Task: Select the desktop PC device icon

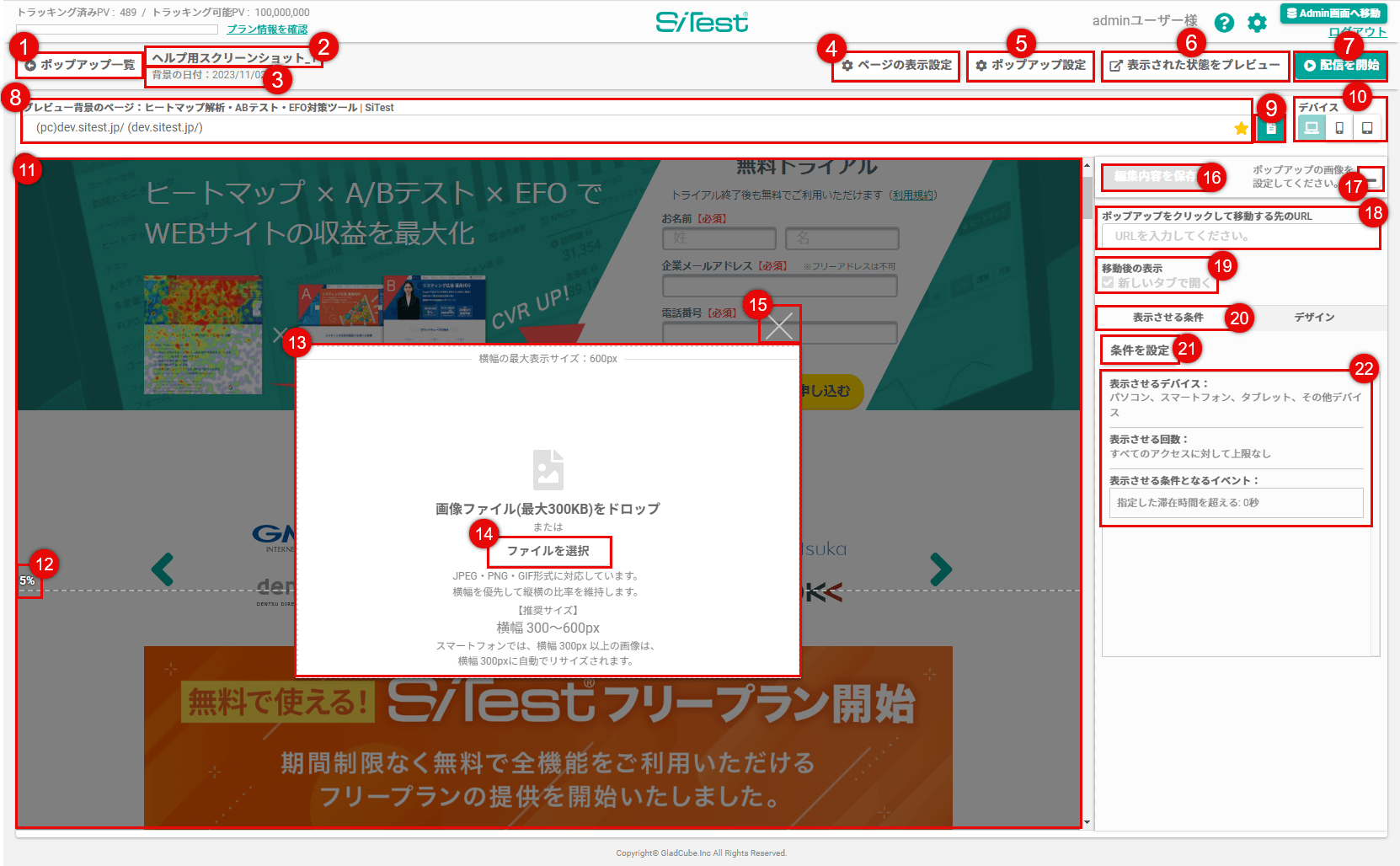Action: (1312, 127)
